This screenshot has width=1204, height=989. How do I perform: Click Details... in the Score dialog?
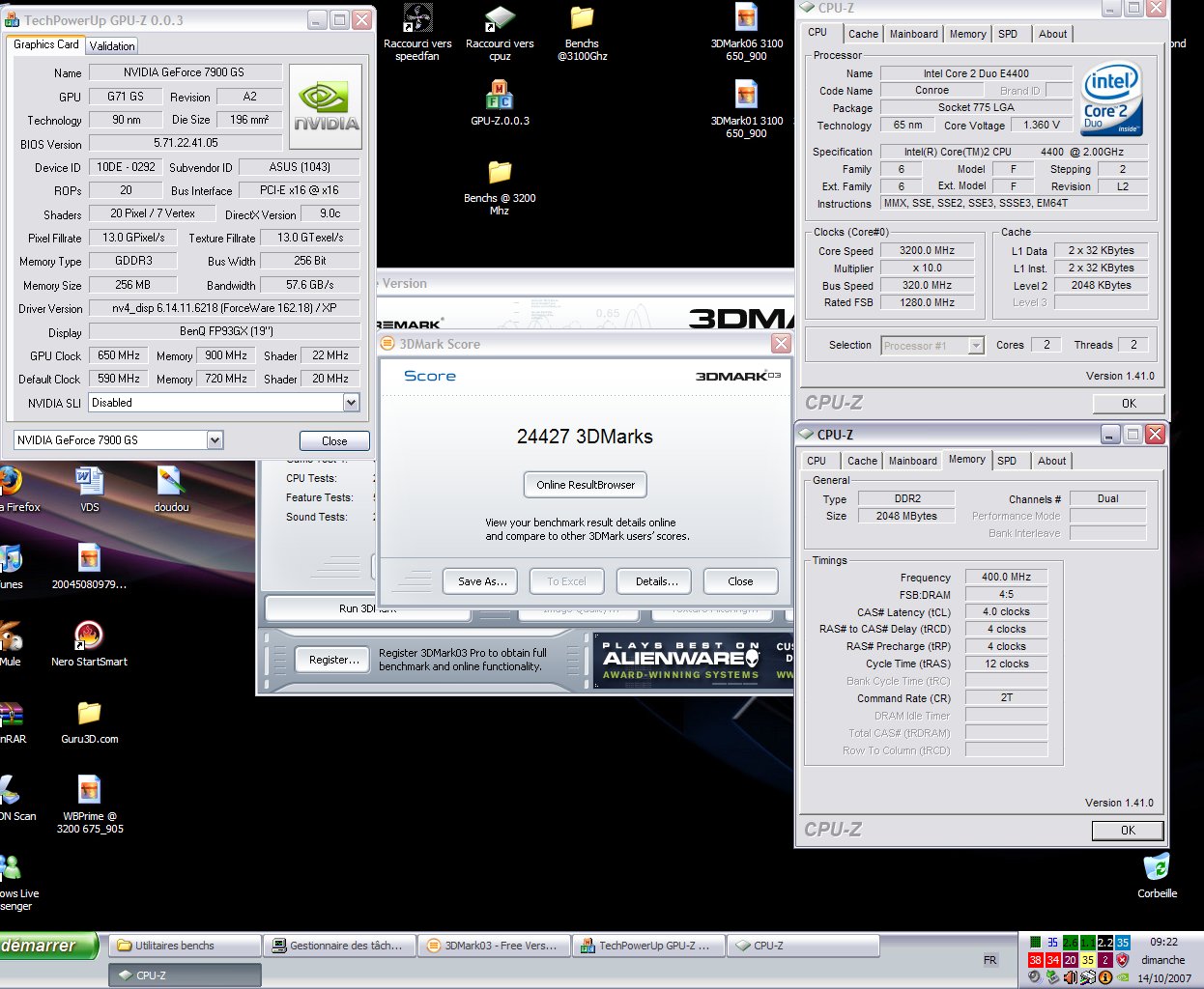click(656, 581)
